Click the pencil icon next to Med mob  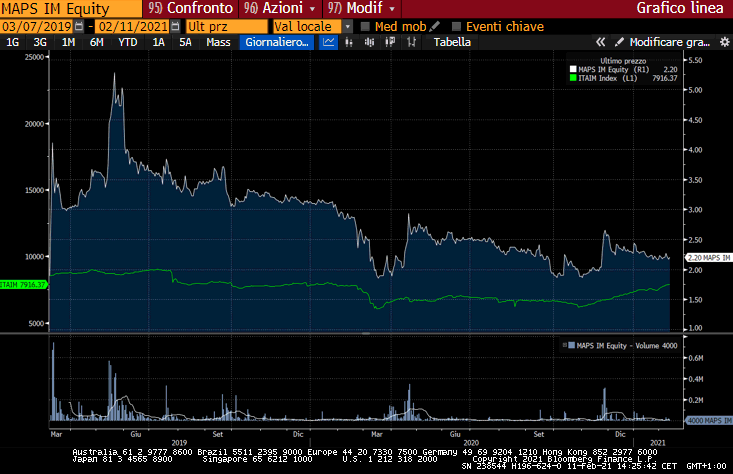click(434, 26)
